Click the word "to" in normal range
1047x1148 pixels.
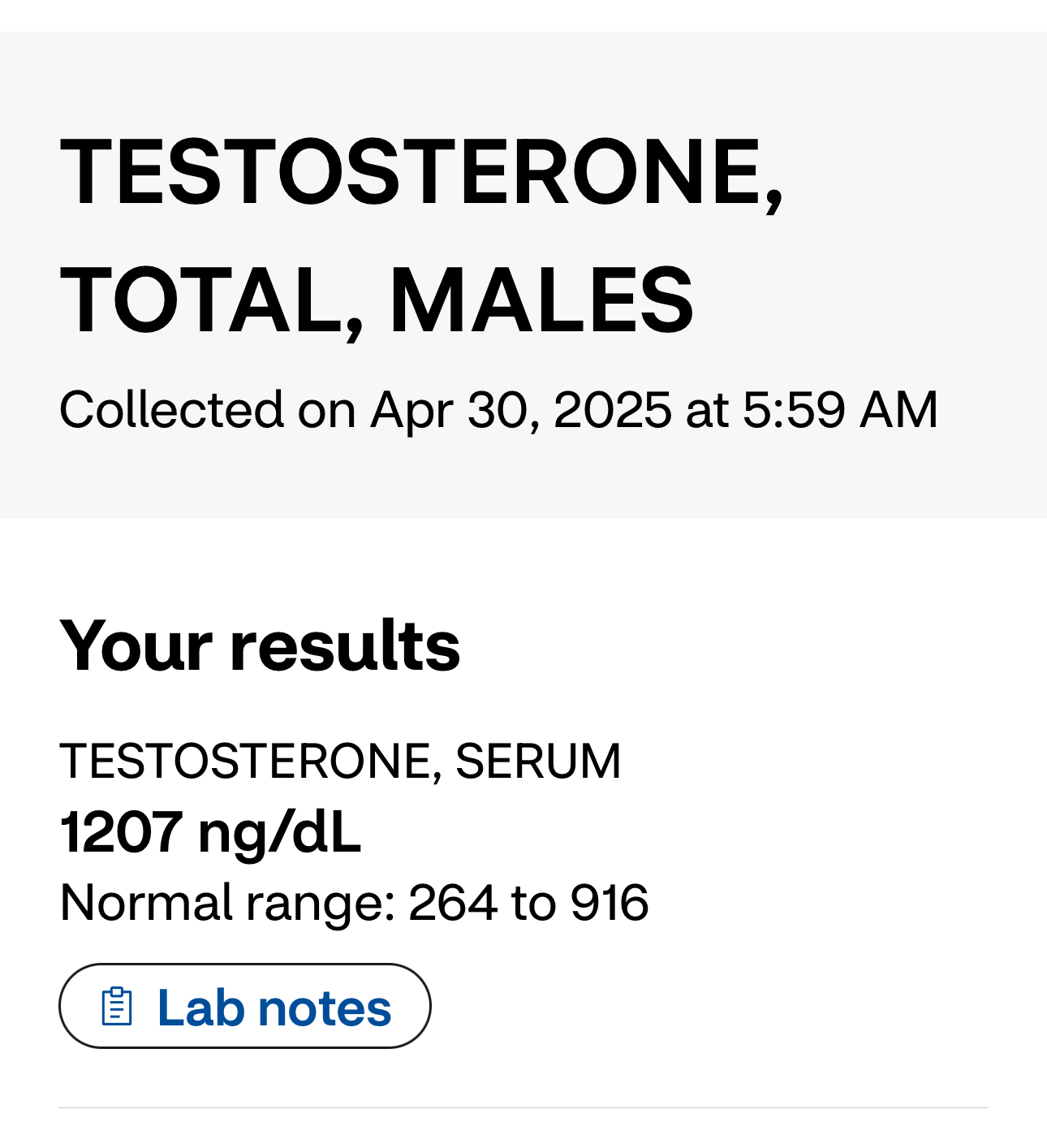pos(534,904)
